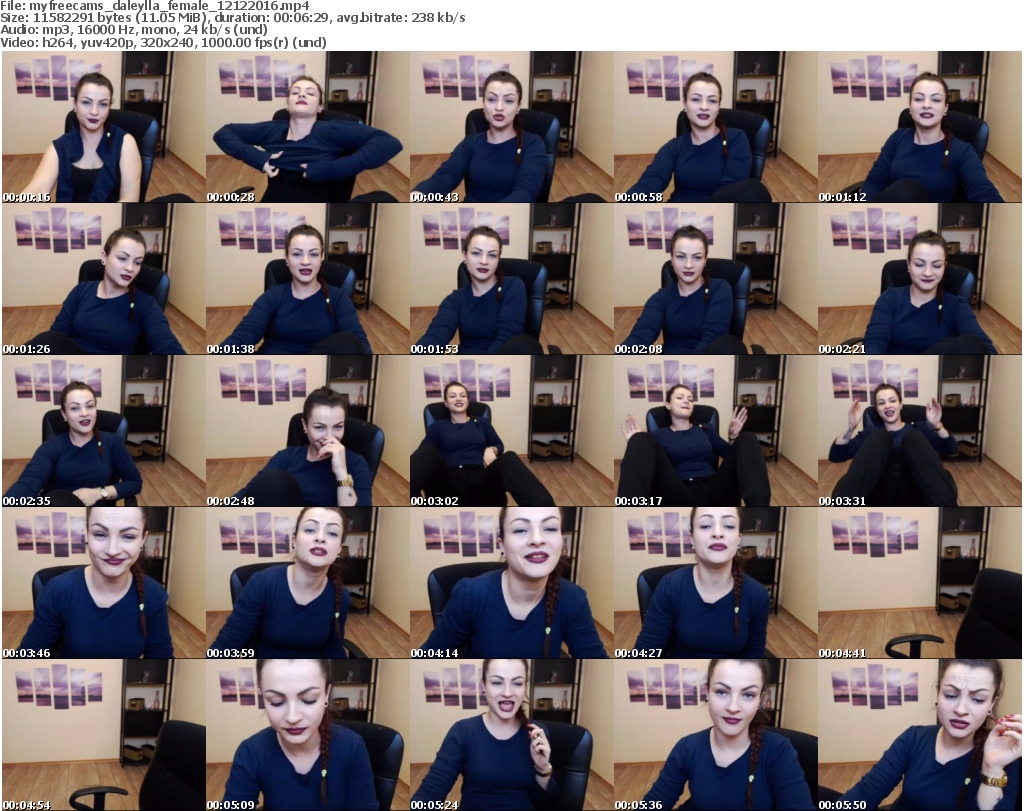The image size is (1024, 811).
Task: Select the empty-chair frame at 00:04:54
Action: [x=104, y=735]
